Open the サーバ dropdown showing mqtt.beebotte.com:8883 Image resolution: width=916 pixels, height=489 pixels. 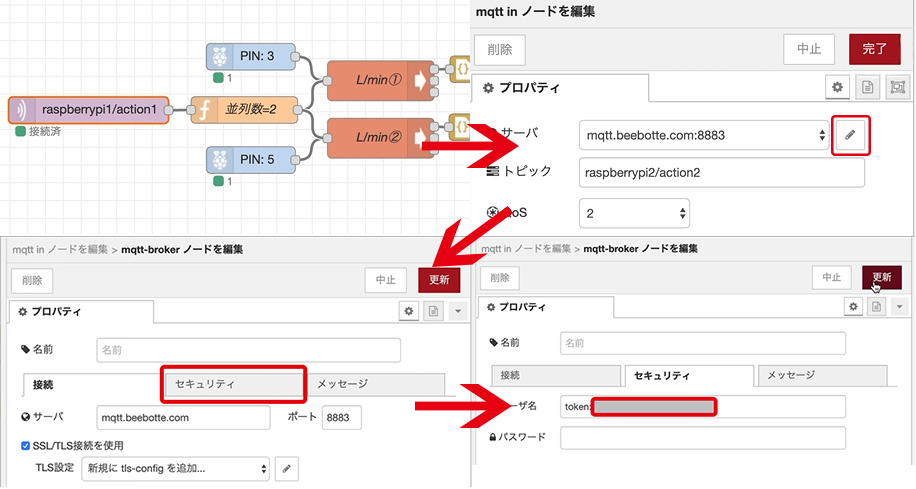pos(705,135)
